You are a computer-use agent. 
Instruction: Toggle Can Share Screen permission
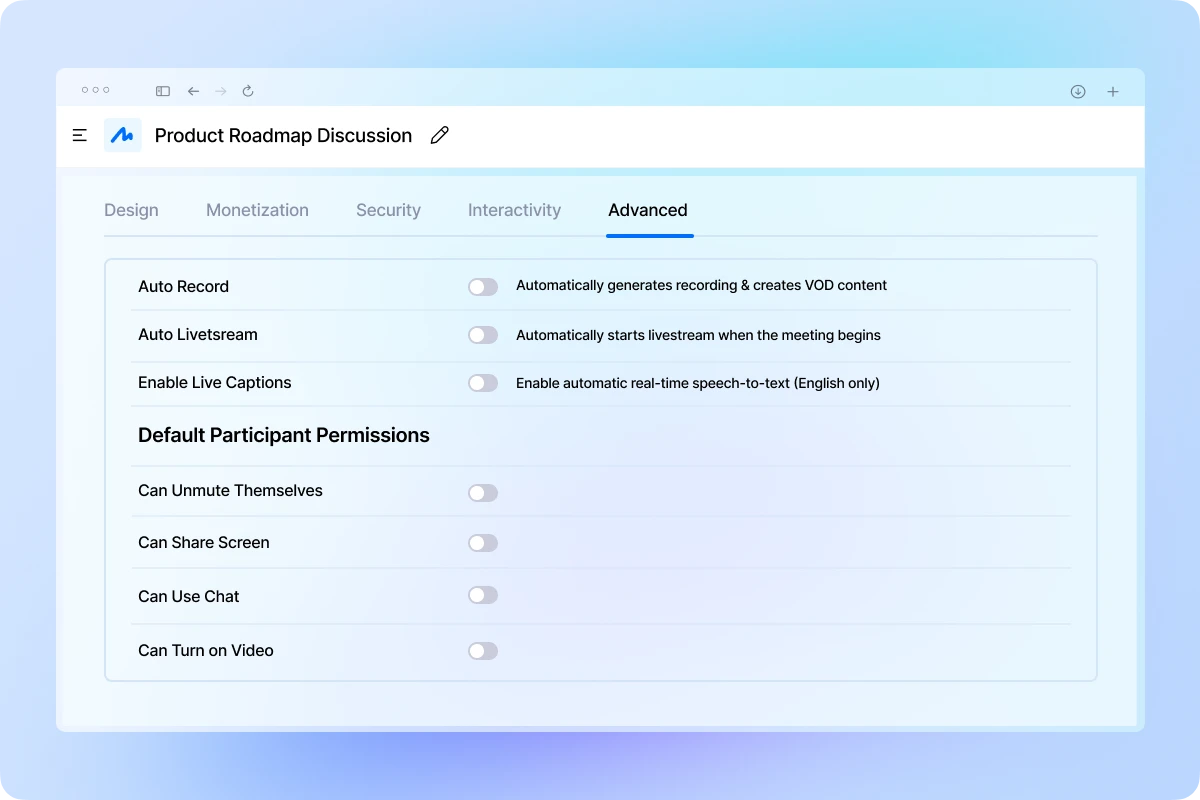483,543
